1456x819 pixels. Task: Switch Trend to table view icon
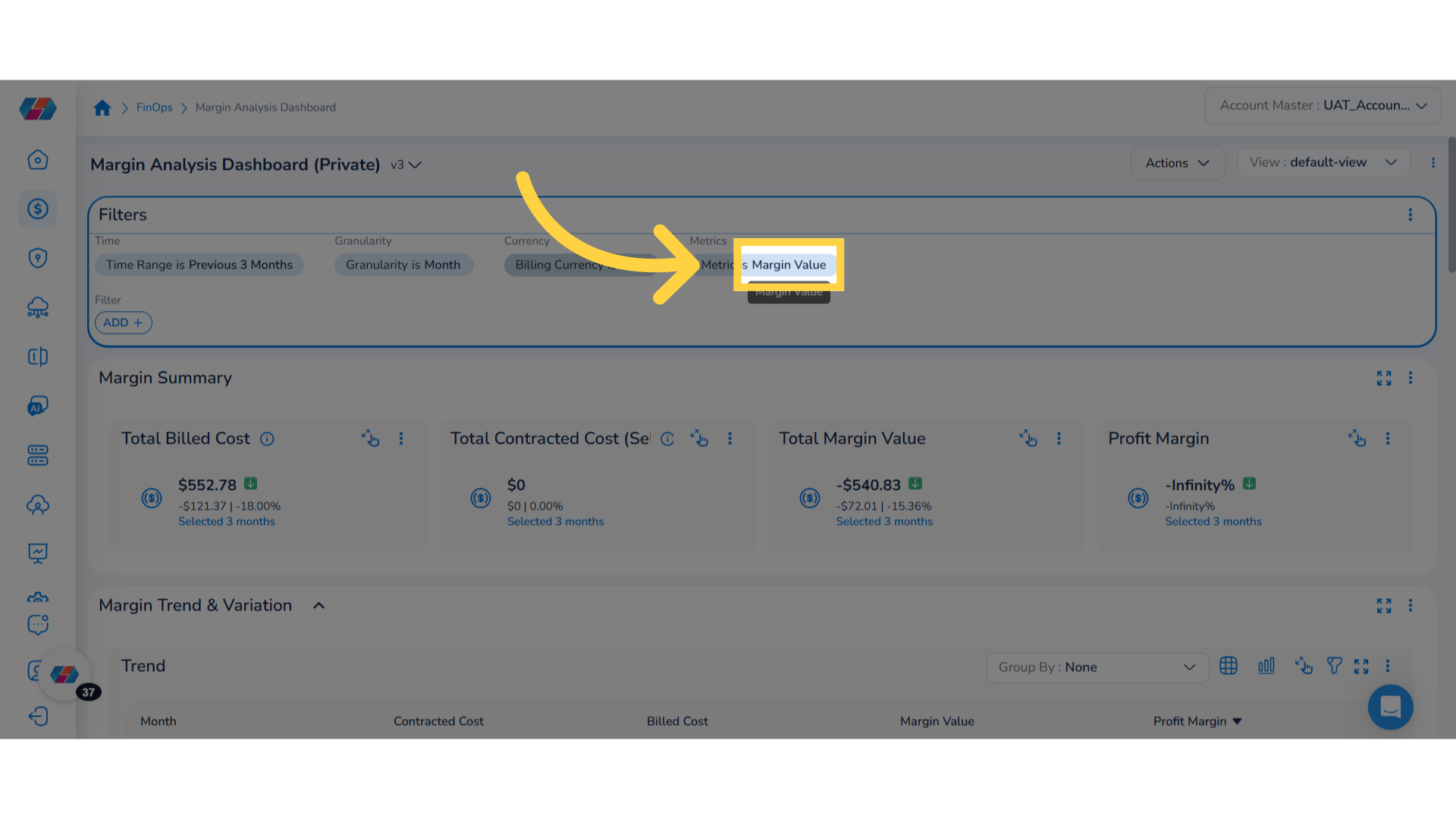pos(1228,666)
